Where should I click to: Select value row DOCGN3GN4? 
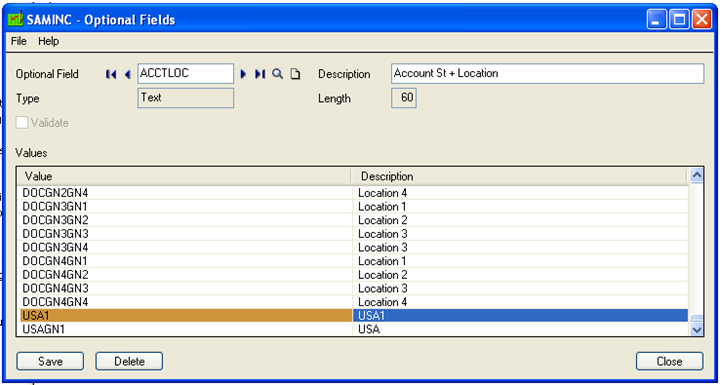(186, 248)
